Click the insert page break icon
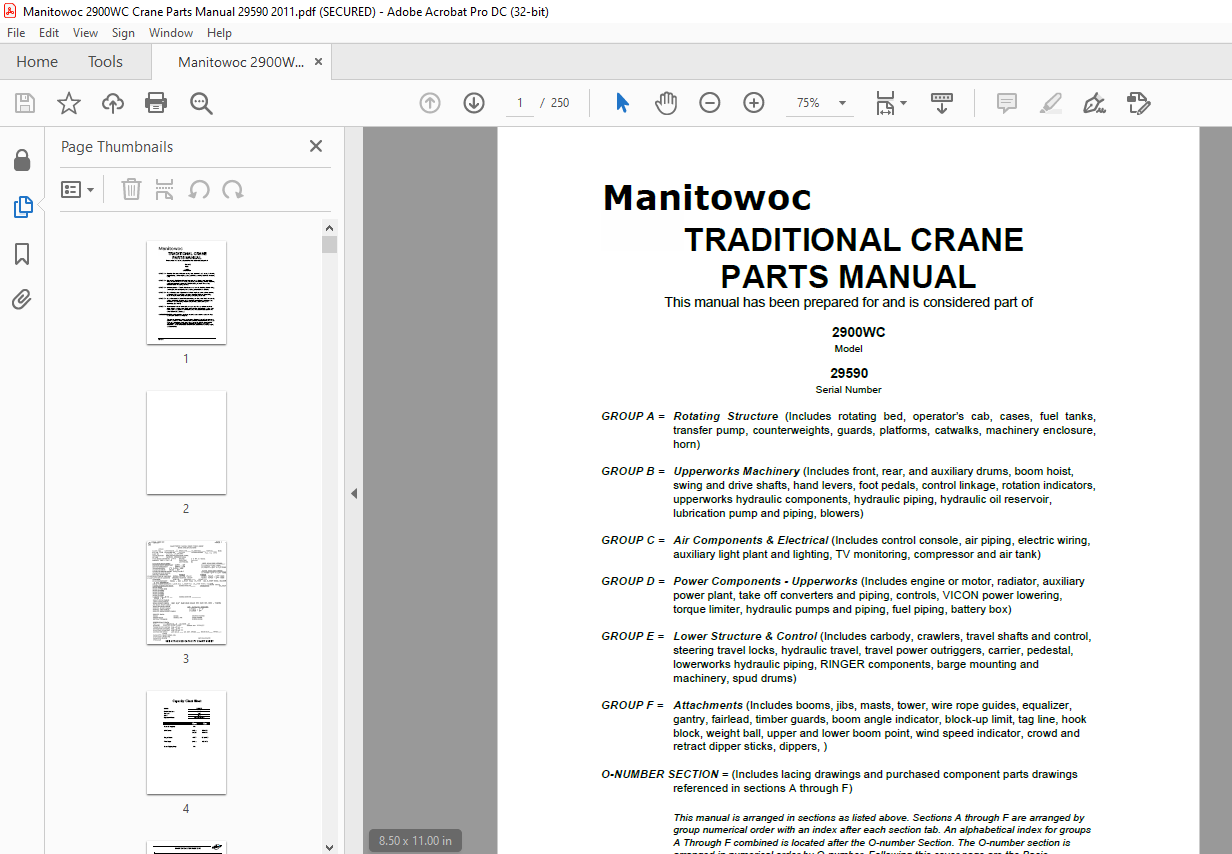The width and height of the screenshot is (1232, 854). point(165,189)
